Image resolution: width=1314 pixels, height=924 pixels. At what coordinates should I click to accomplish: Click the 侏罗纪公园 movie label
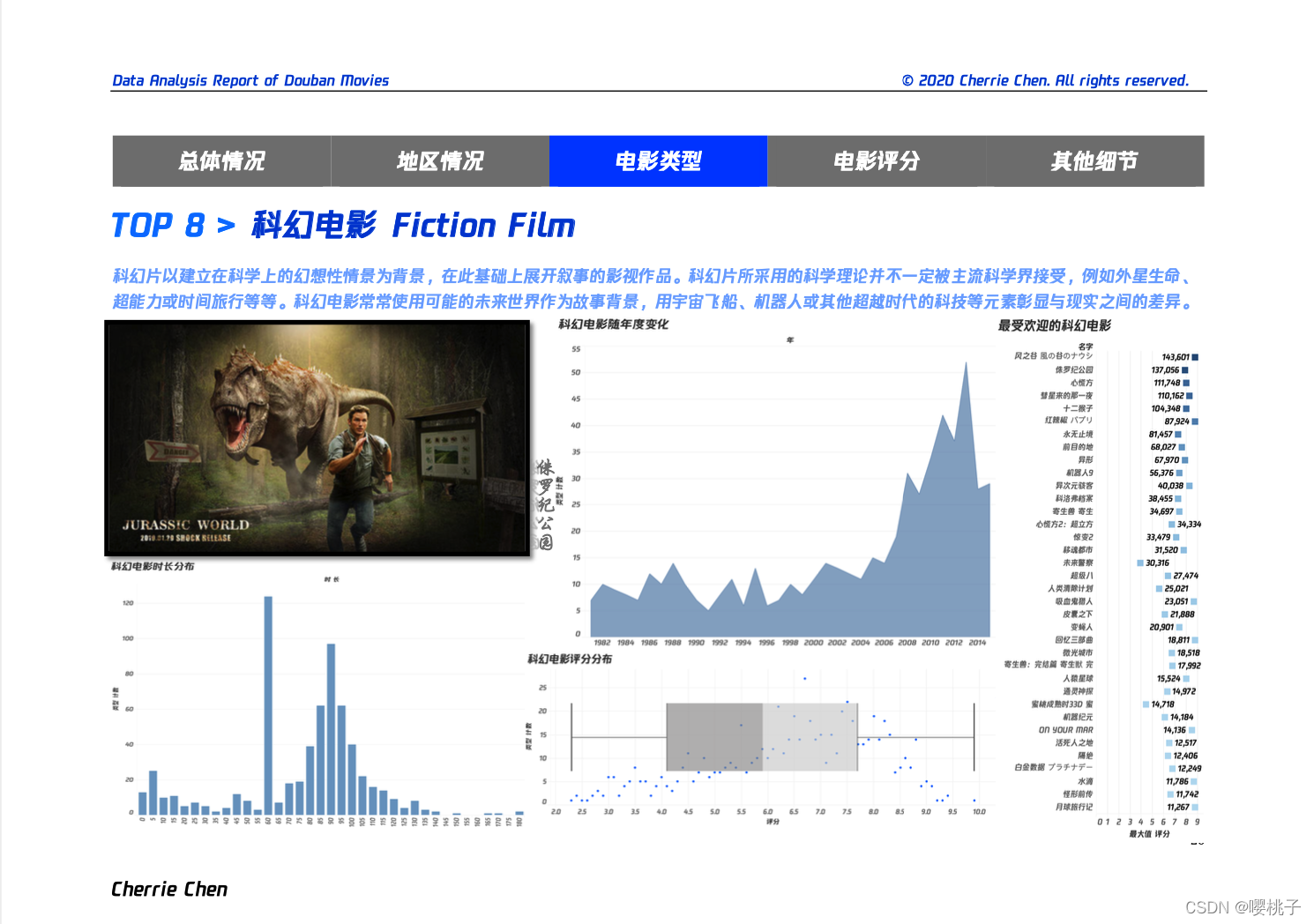tap(1074, 370)
